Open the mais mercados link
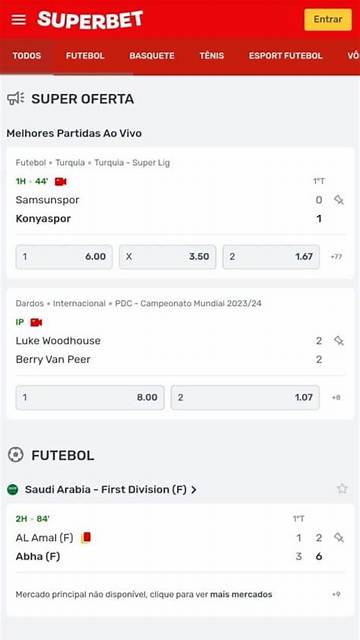Viewport: 360px width, 640px height. [x=241, y=594]
